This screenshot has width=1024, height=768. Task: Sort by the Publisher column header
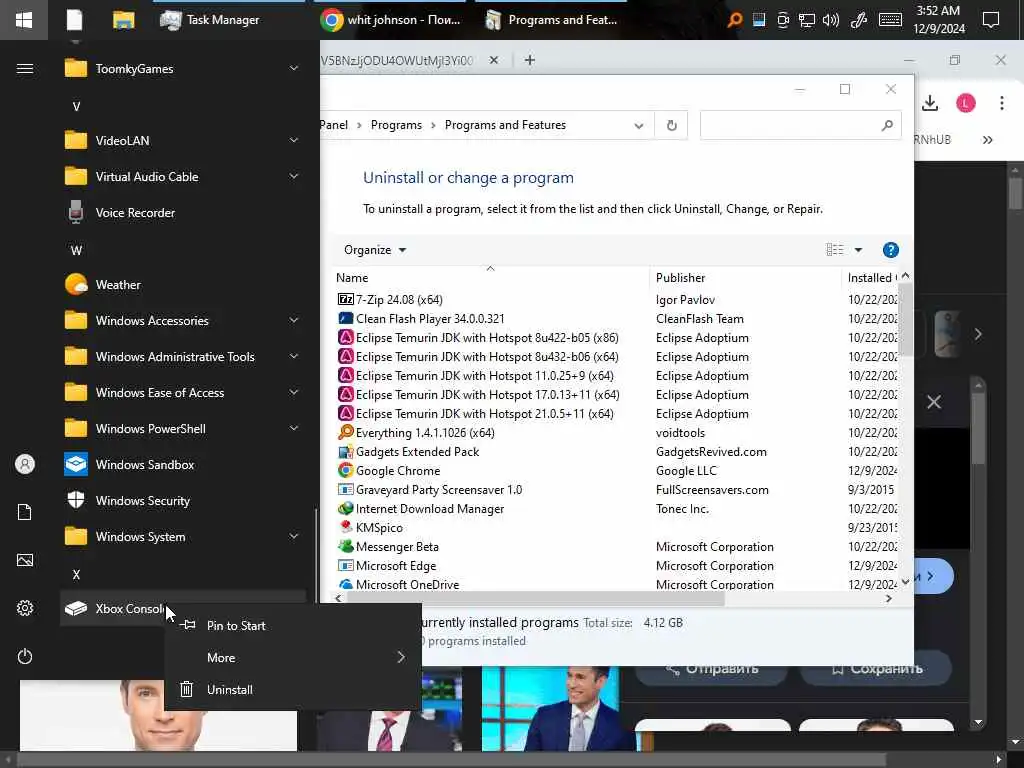click(745, 278)
